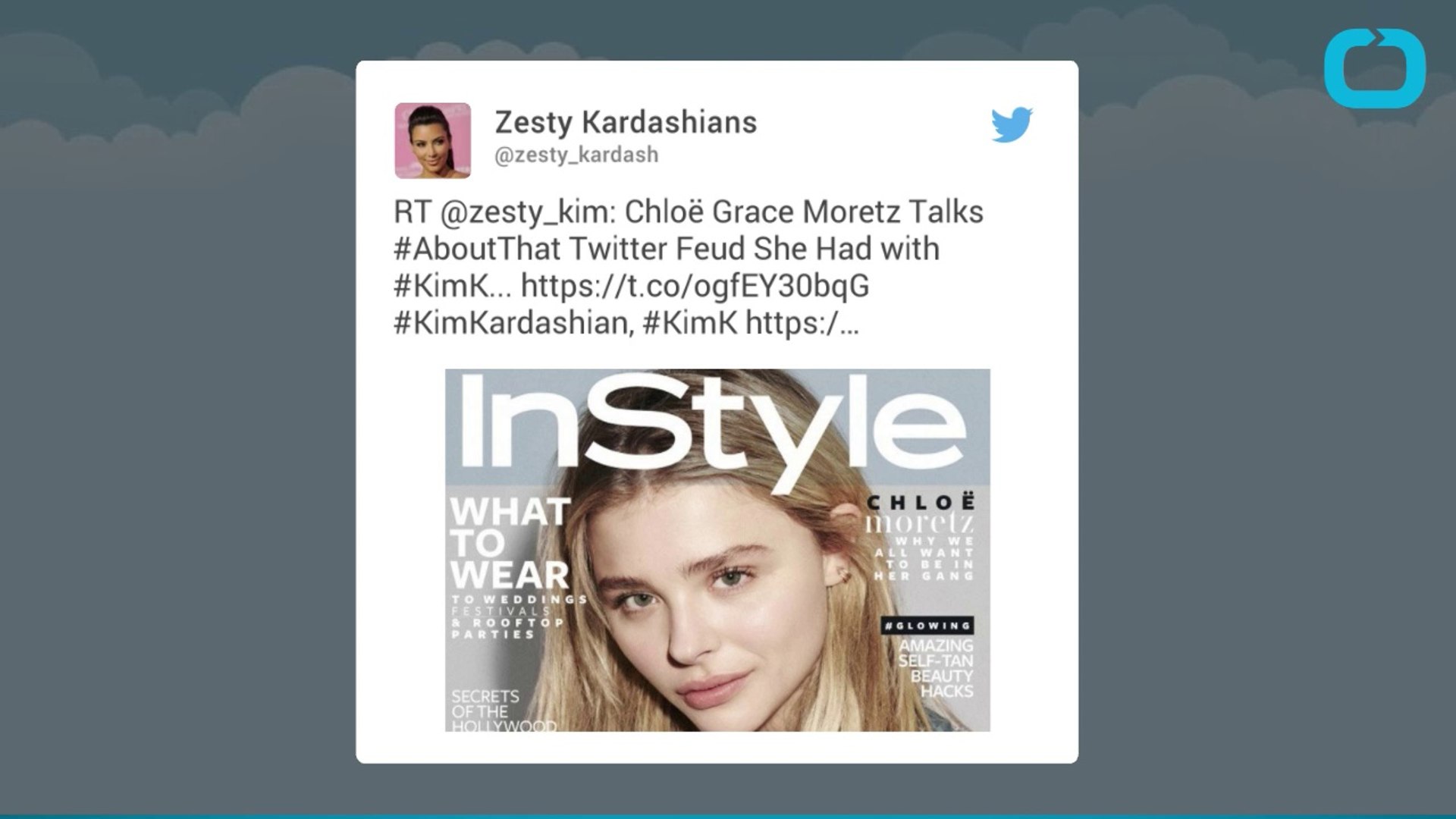Click the teal logo icon in the corner
1456x819 pixels.
click(1375, 68)
